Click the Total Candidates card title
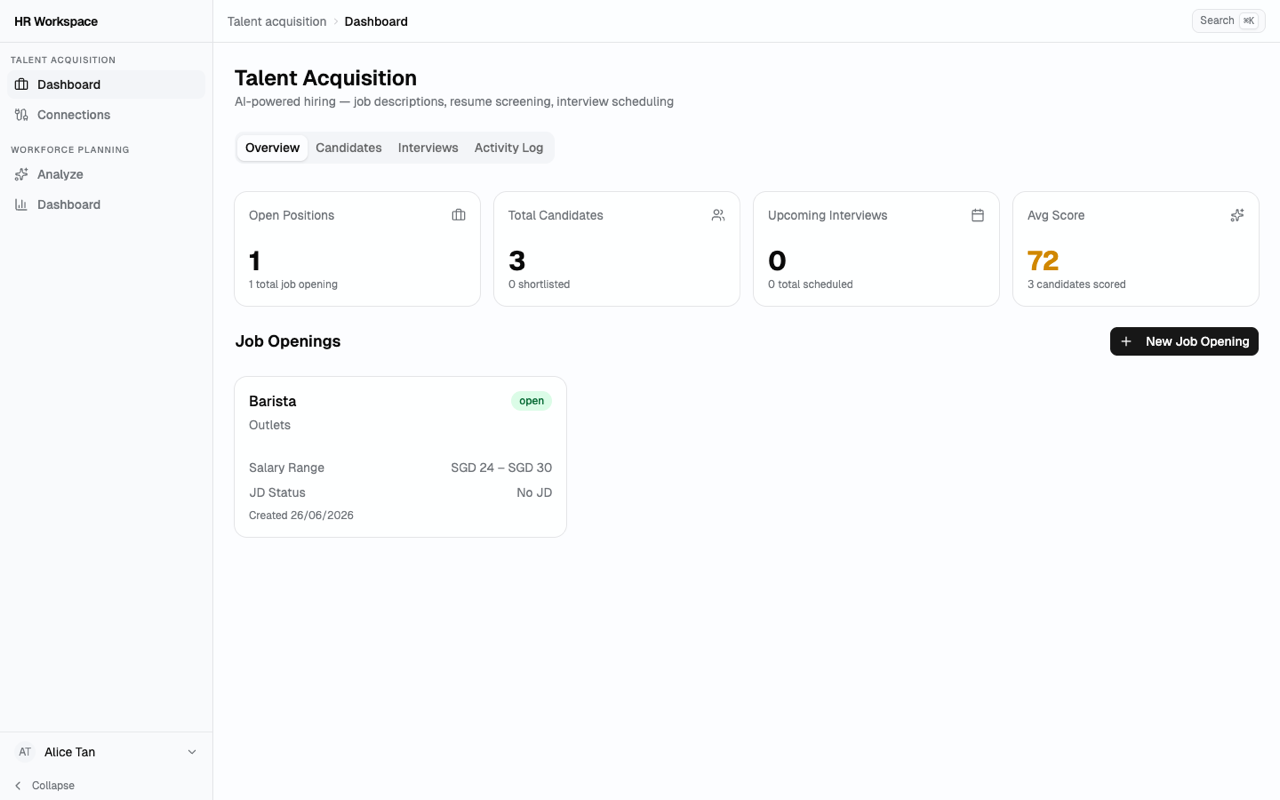Screen dimensions: 1280x800 pyautogui.click(x=556, y=215)
